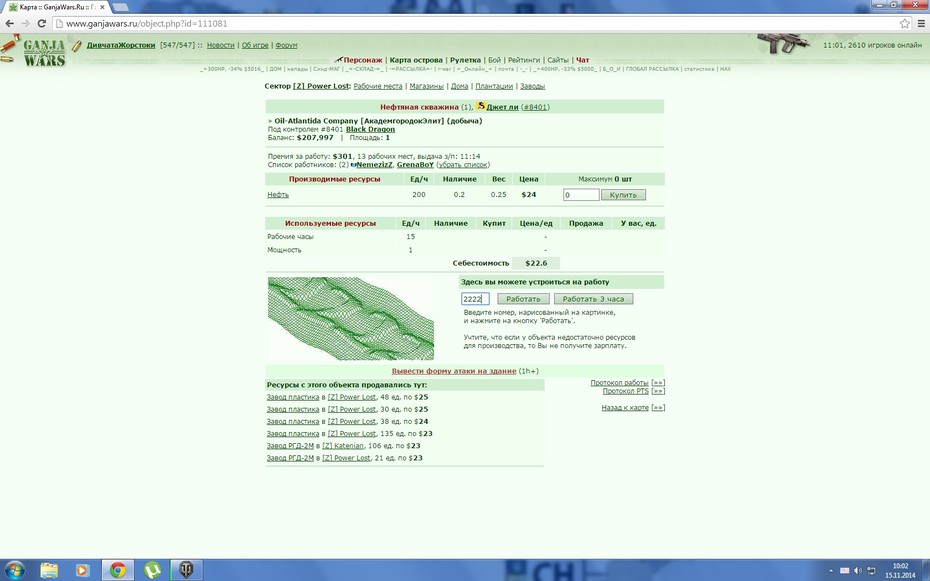Open worker NemezizZ profile
Image resolution: width=930 pixels, height=581 pixels.
pyautogui.click(x=374, y=165)
